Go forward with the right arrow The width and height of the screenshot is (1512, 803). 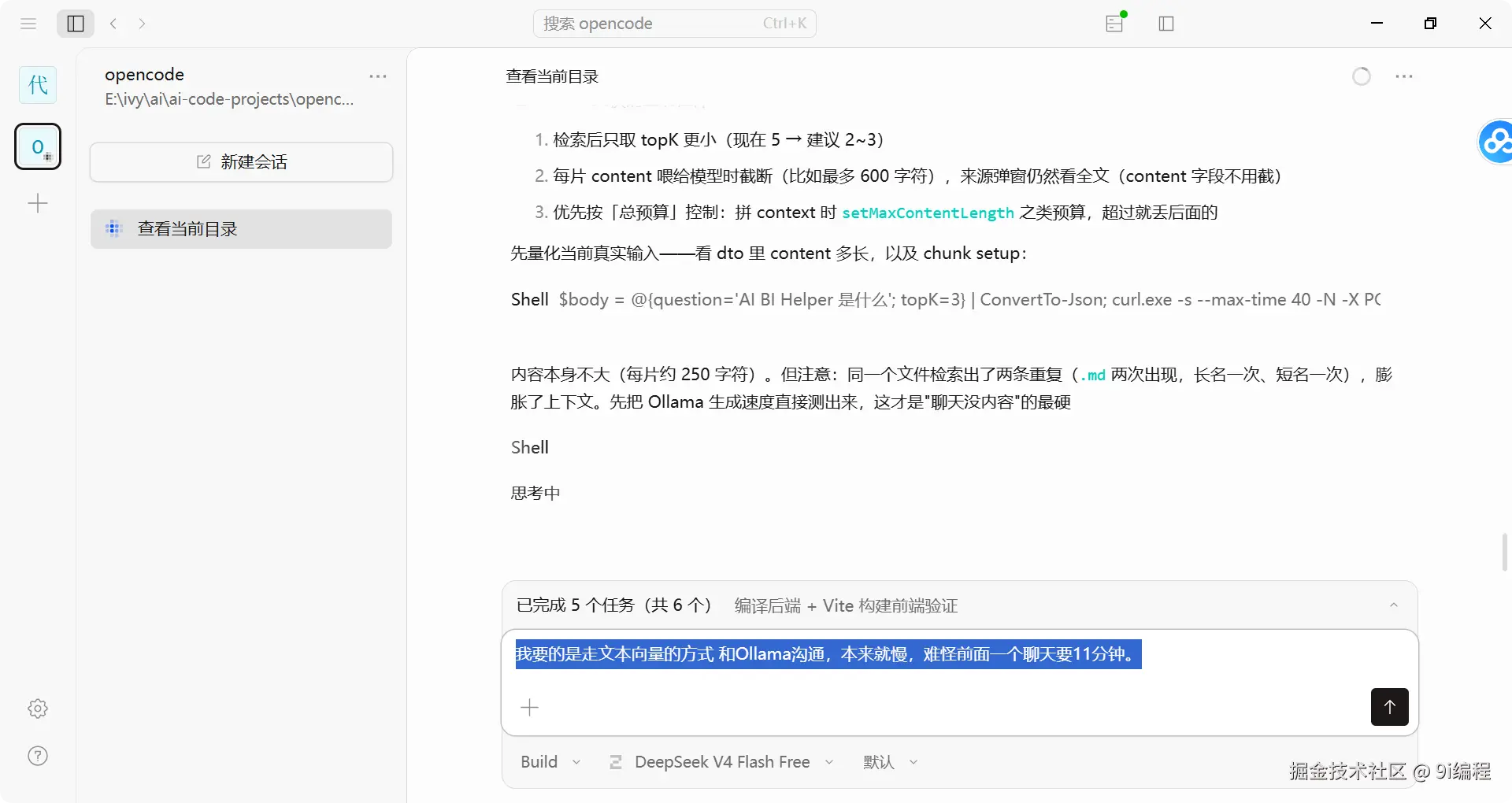[142, 24]
